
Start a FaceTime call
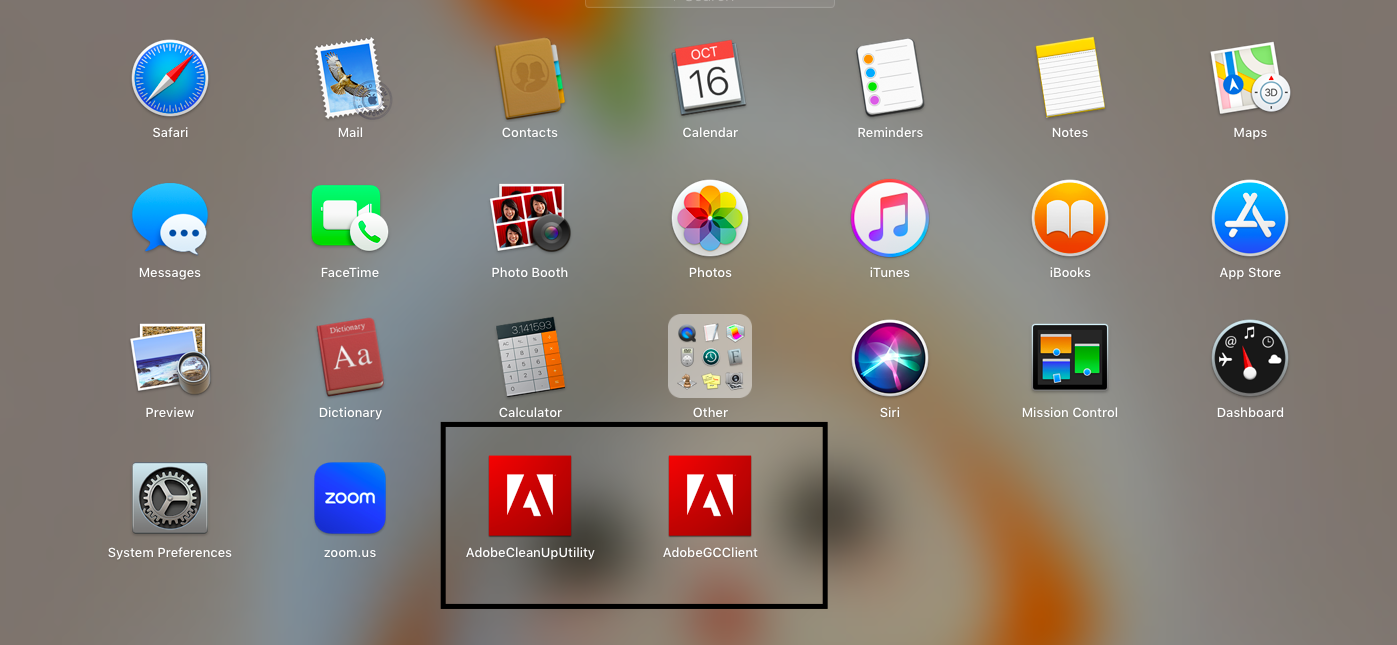pos(350,218)
